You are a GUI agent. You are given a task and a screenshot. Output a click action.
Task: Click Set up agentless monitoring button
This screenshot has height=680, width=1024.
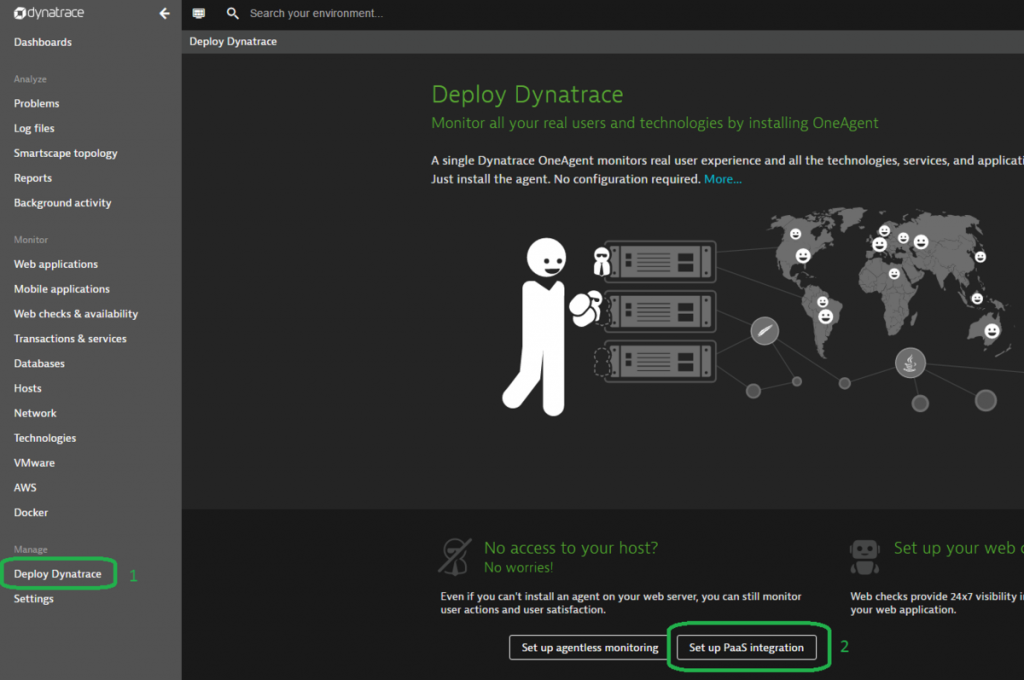click(590, 647)
